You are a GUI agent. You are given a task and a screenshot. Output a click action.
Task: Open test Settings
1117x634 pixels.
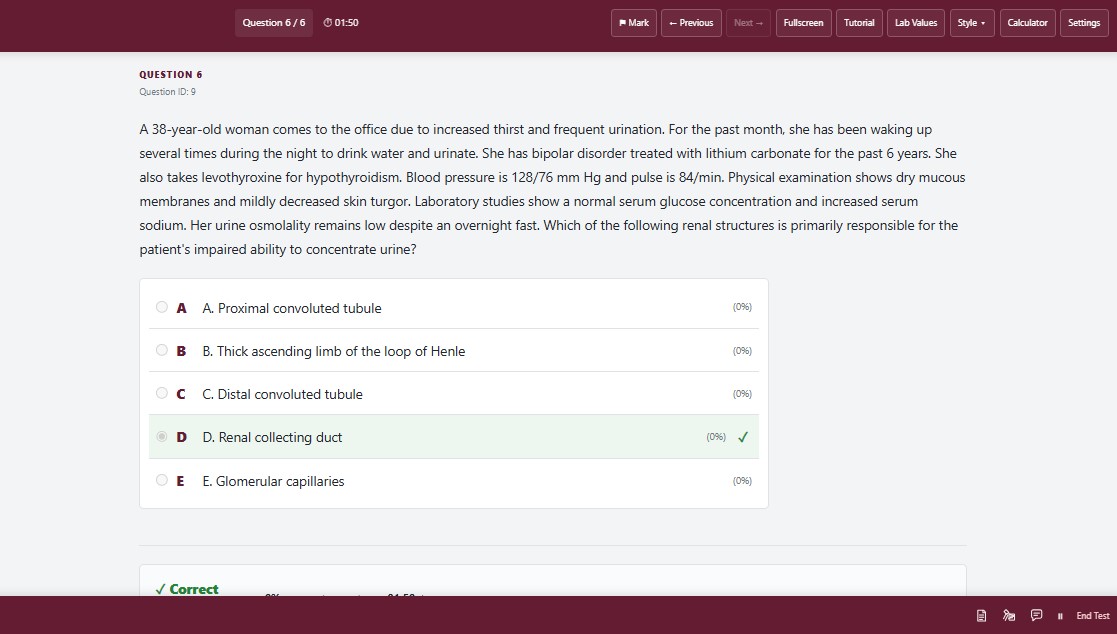[1084, 23]
